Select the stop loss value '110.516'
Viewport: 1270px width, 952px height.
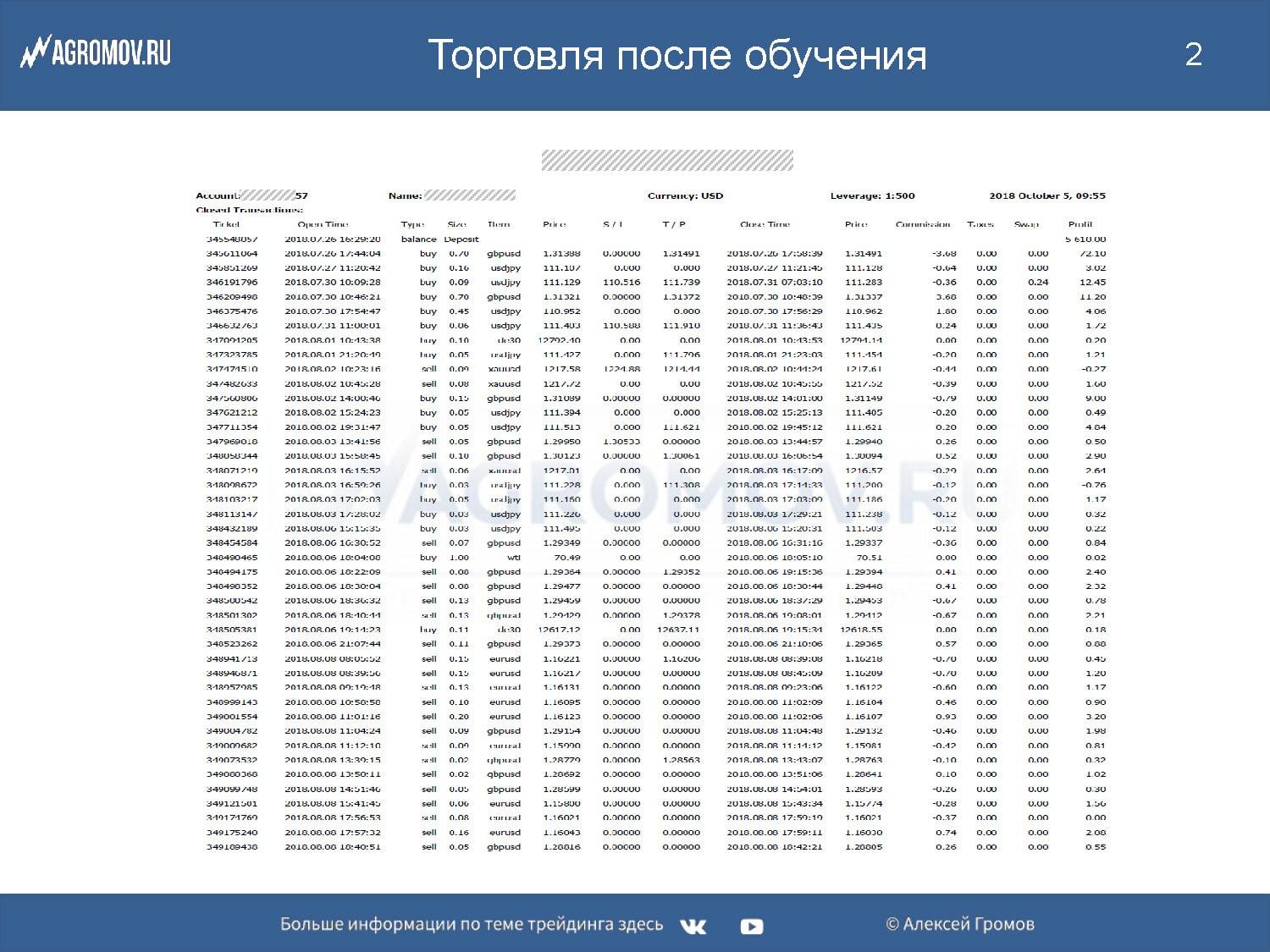[622, 282]
